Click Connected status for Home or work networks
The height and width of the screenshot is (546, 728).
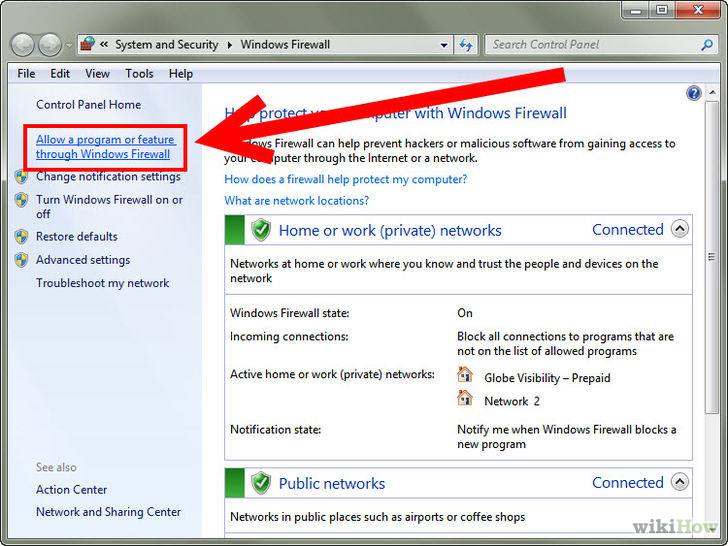click(x=628, y=229)
